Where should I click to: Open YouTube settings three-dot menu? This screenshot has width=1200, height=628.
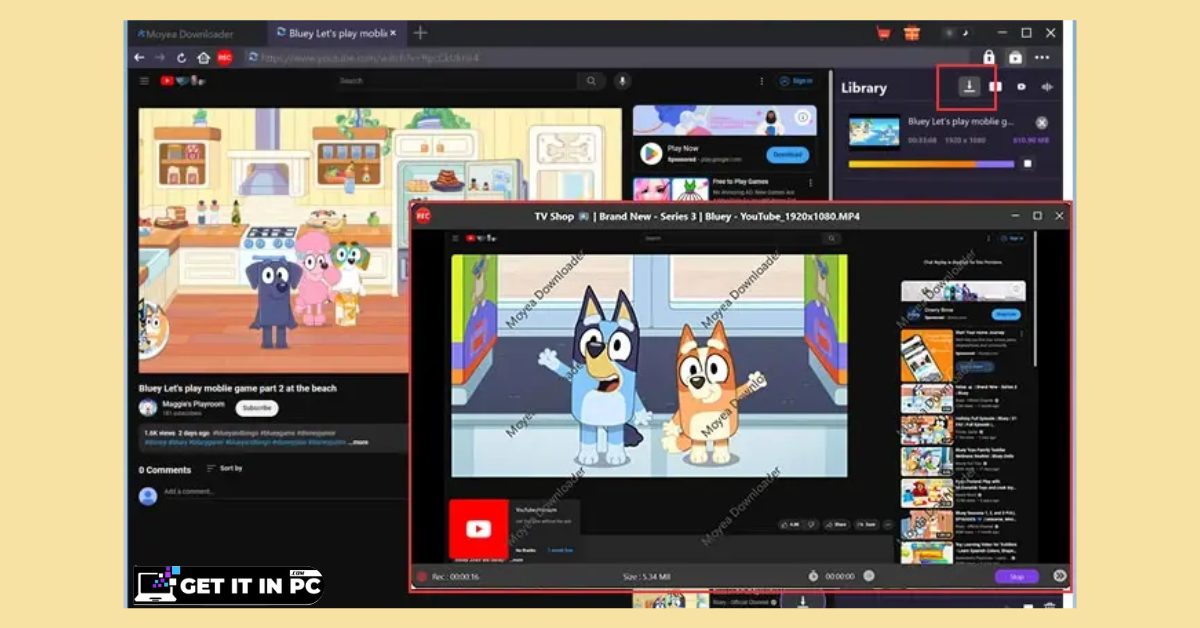click(x=761, y=81)
